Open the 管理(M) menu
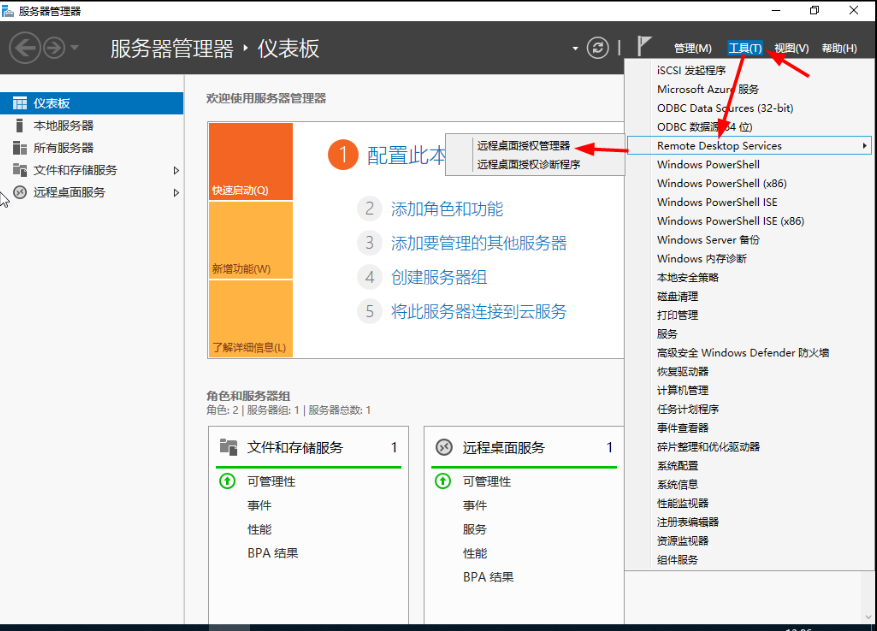The height and width of the screenshot is (631, 877). pyautogui.click(x=692, y=48)
